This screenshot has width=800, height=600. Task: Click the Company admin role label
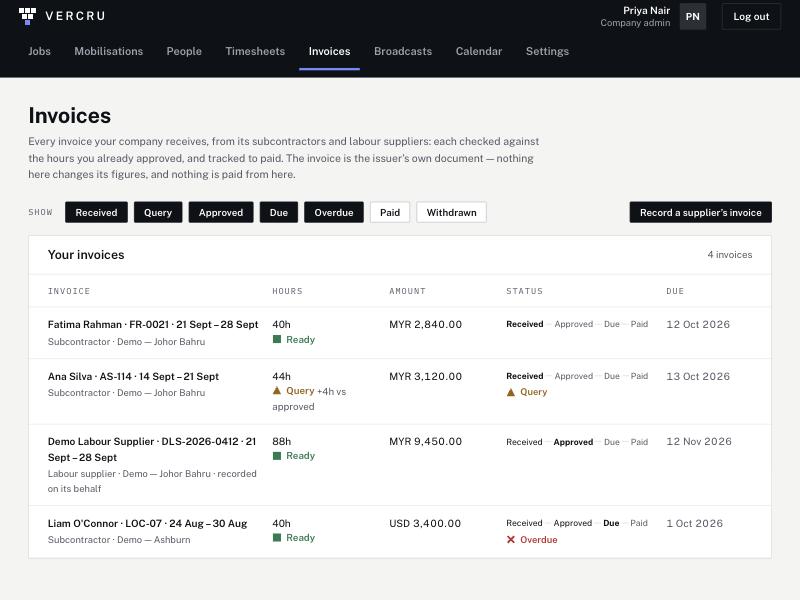coord(635,23)
